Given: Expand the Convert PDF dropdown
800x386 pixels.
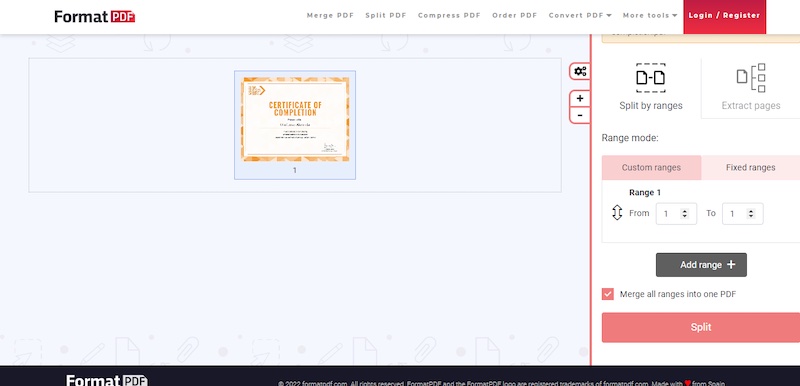Looking at the screenshot, I should [x=580, y=15].
